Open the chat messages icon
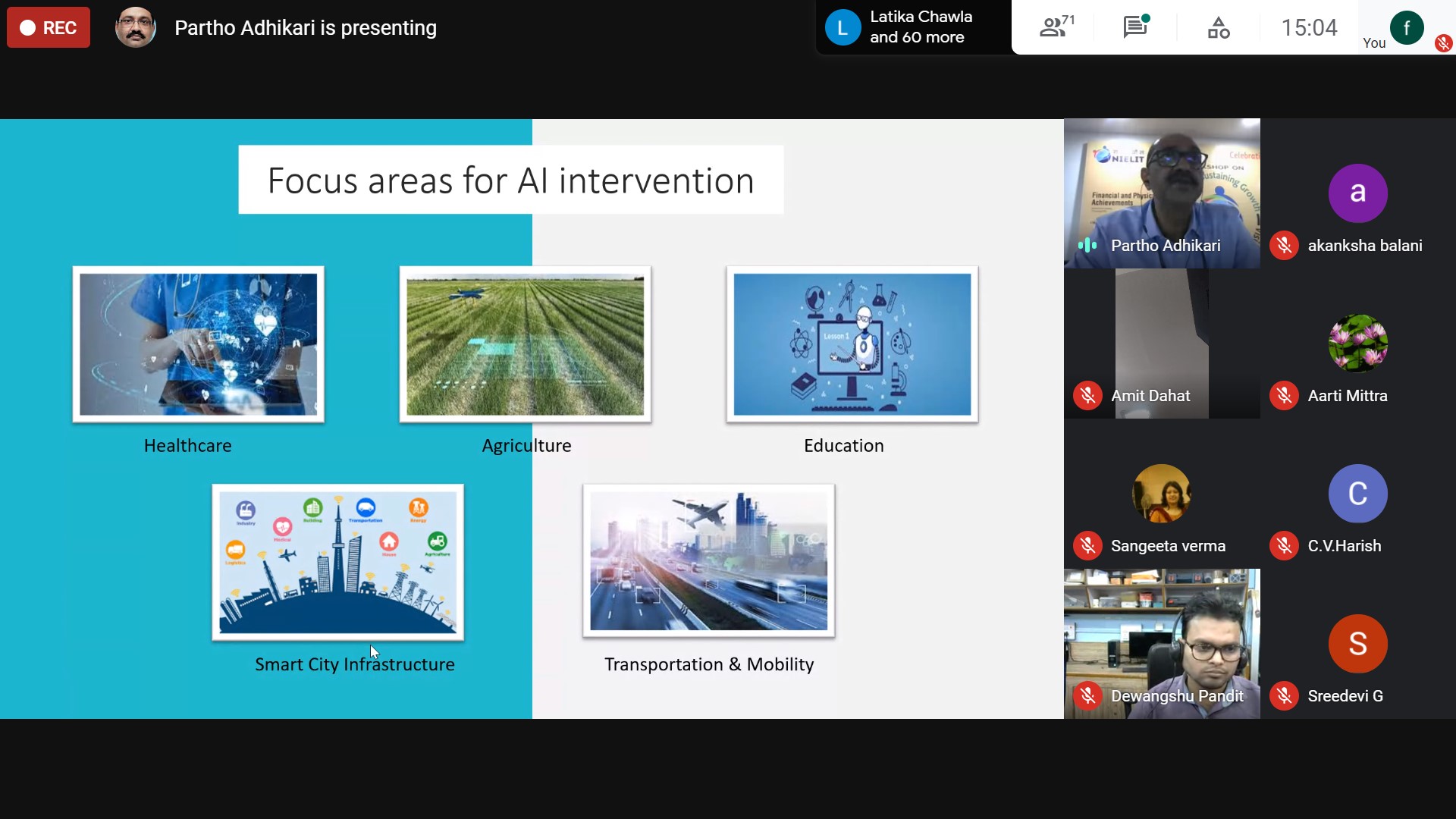 (x=1135, y=27)
